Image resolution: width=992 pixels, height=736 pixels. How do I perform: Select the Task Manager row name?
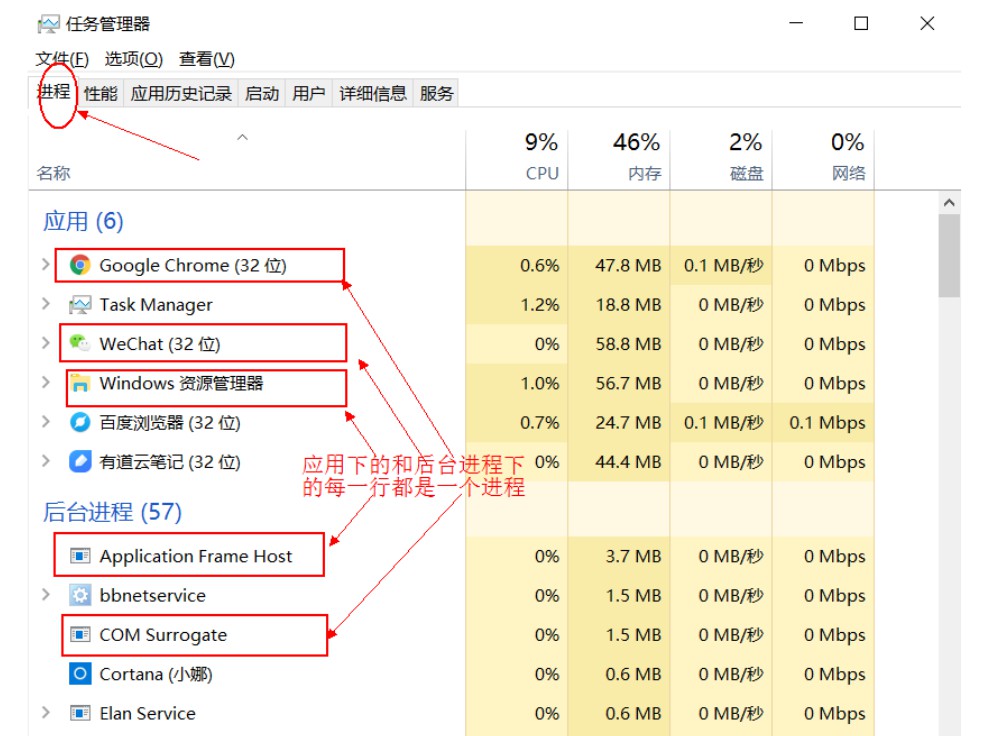click(156, 304)
